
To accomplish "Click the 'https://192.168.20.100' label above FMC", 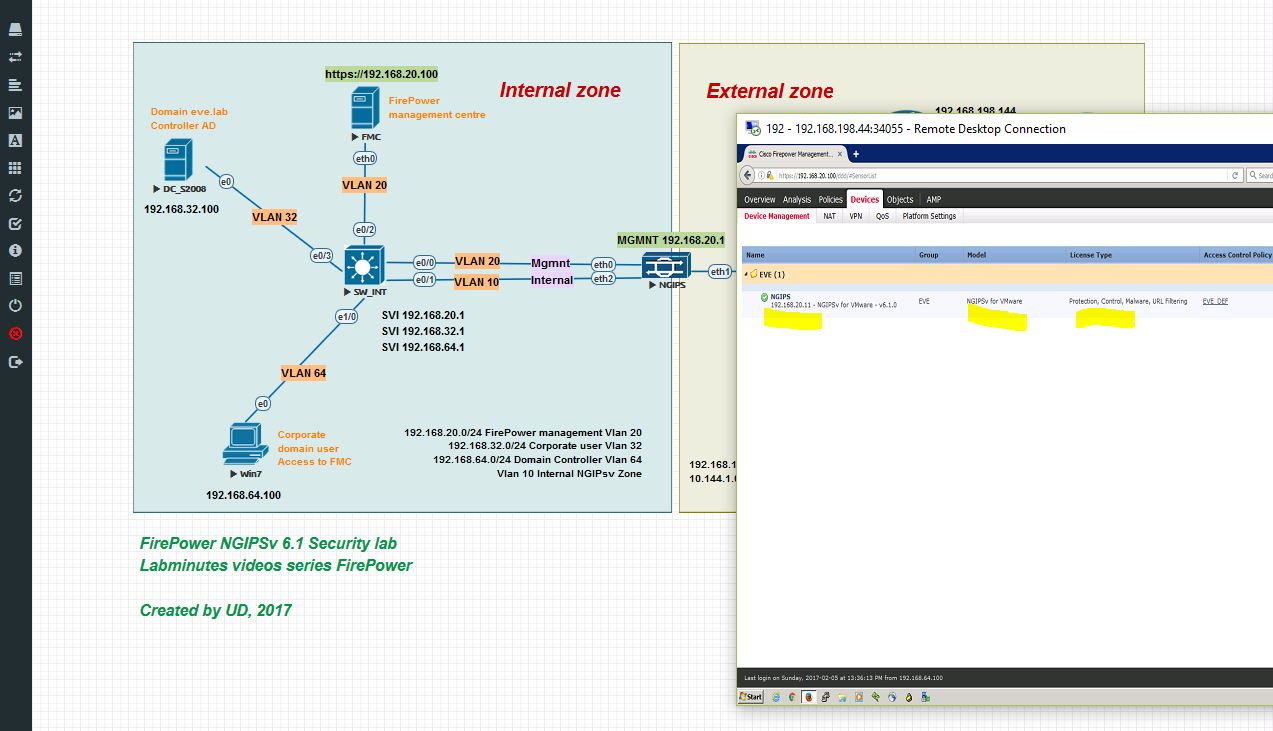I will tap(382, 74).
